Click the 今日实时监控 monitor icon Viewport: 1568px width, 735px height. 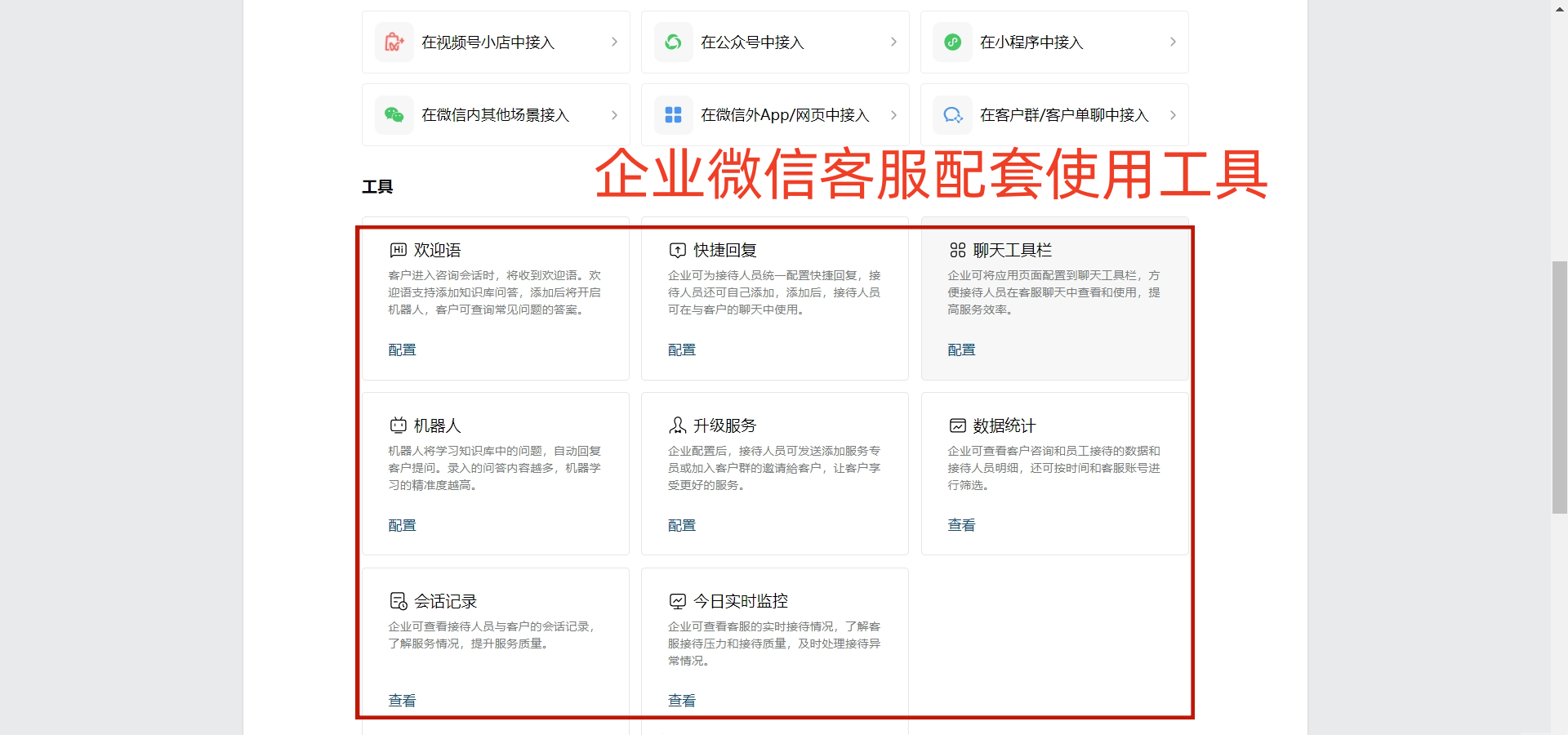[677, 601]
